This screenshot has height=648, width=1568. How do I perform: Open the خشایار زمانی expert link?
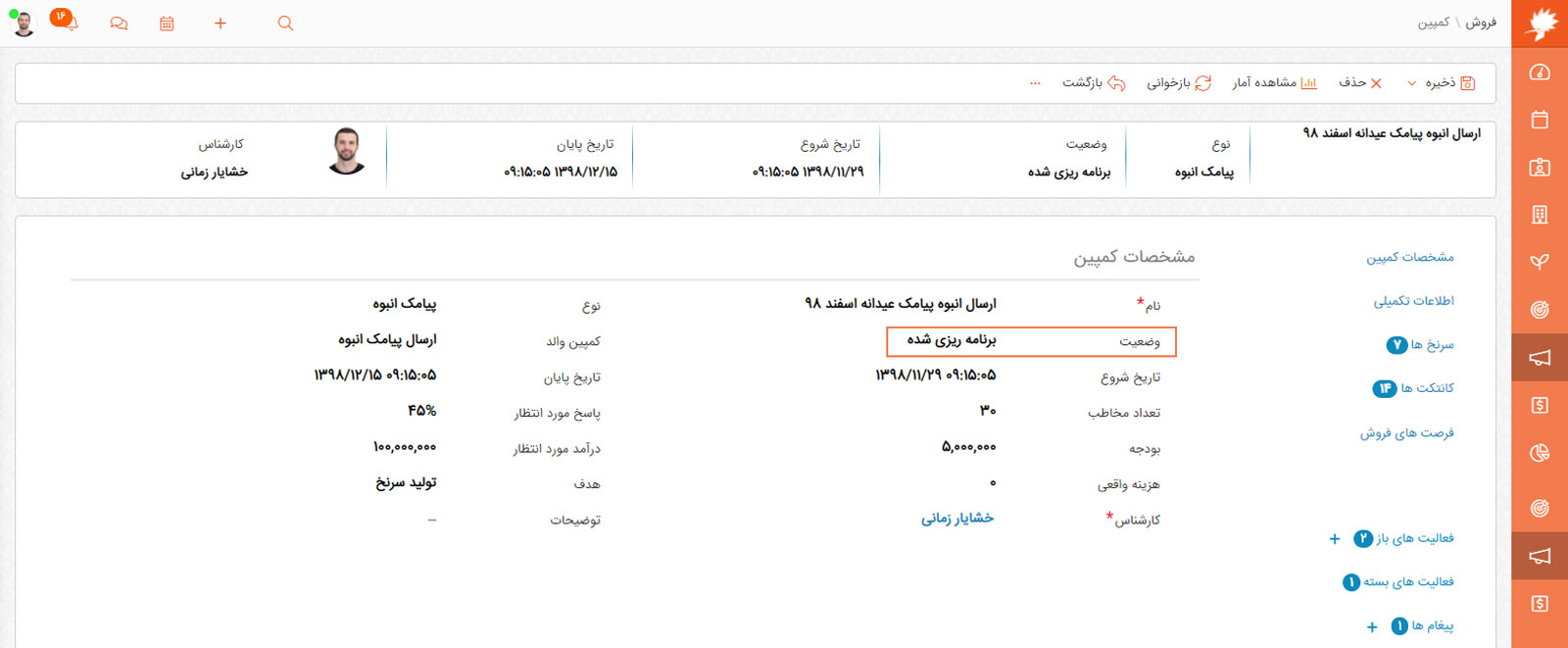(x=957, y=518)
